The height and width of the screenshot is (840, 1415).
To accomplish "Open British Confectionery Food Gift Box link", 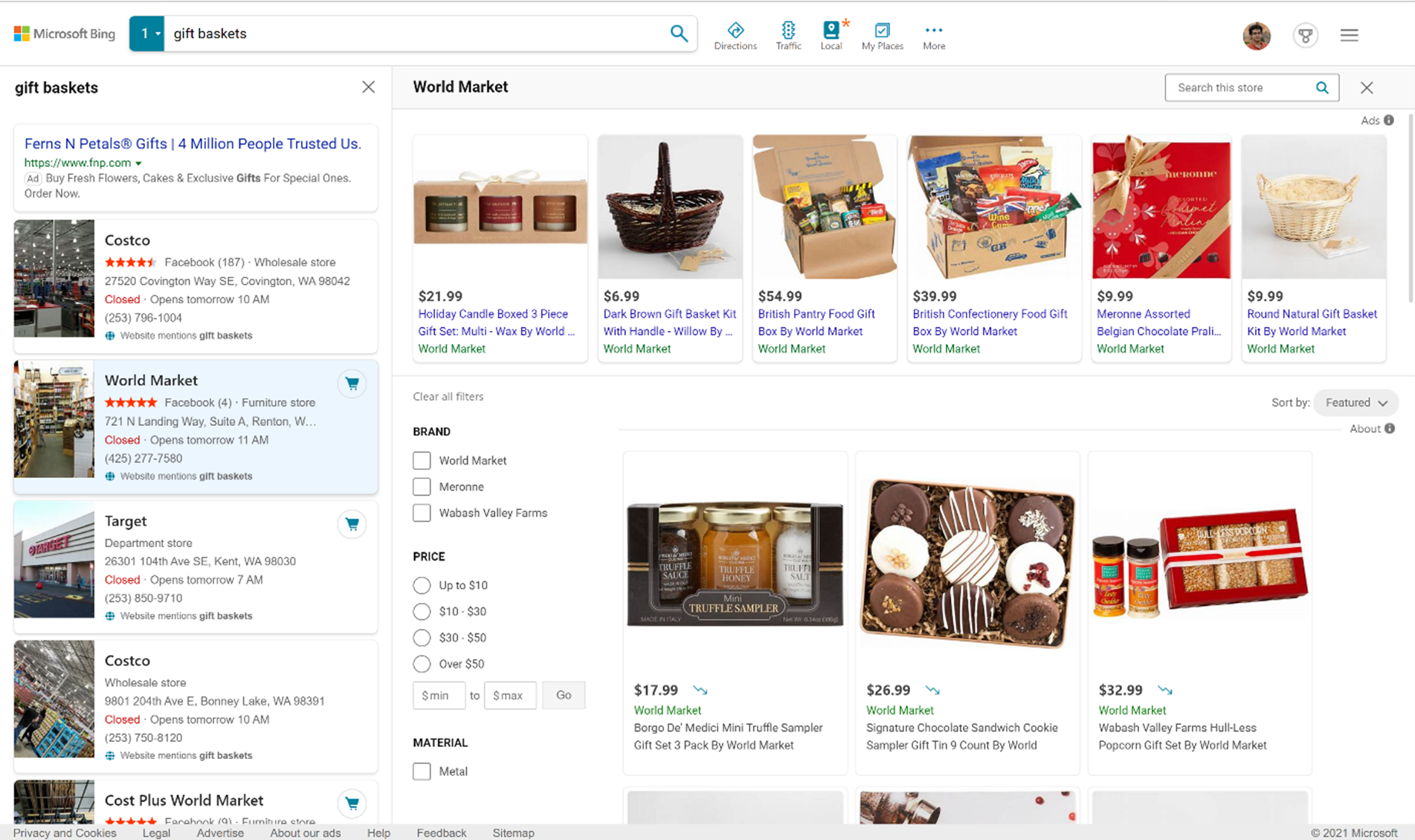I will [x=990, y=323].
